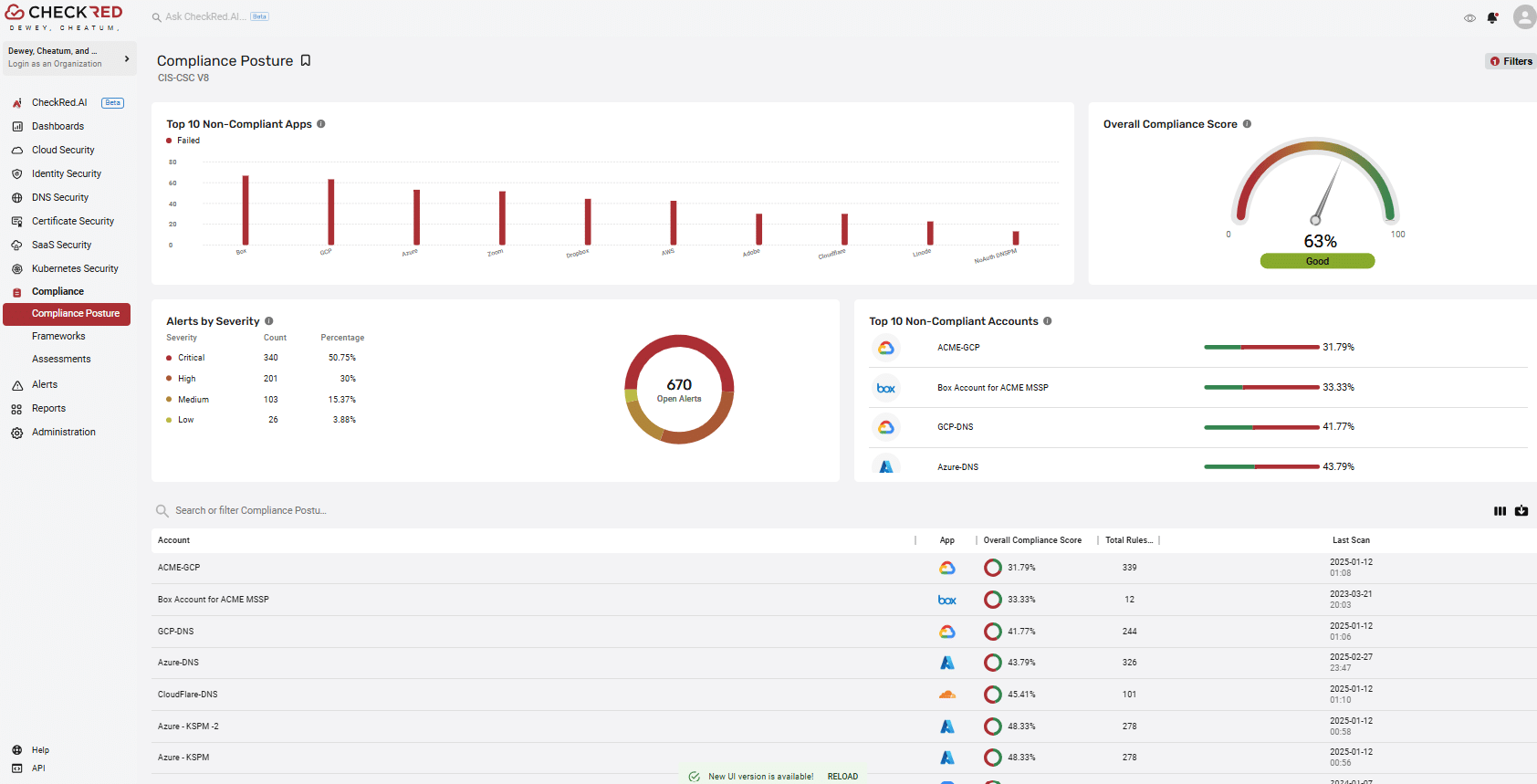This screenshot has height=784, width=1537.
Task: Click Azure-DNS icon in accounts card
Action: [886, 466]
